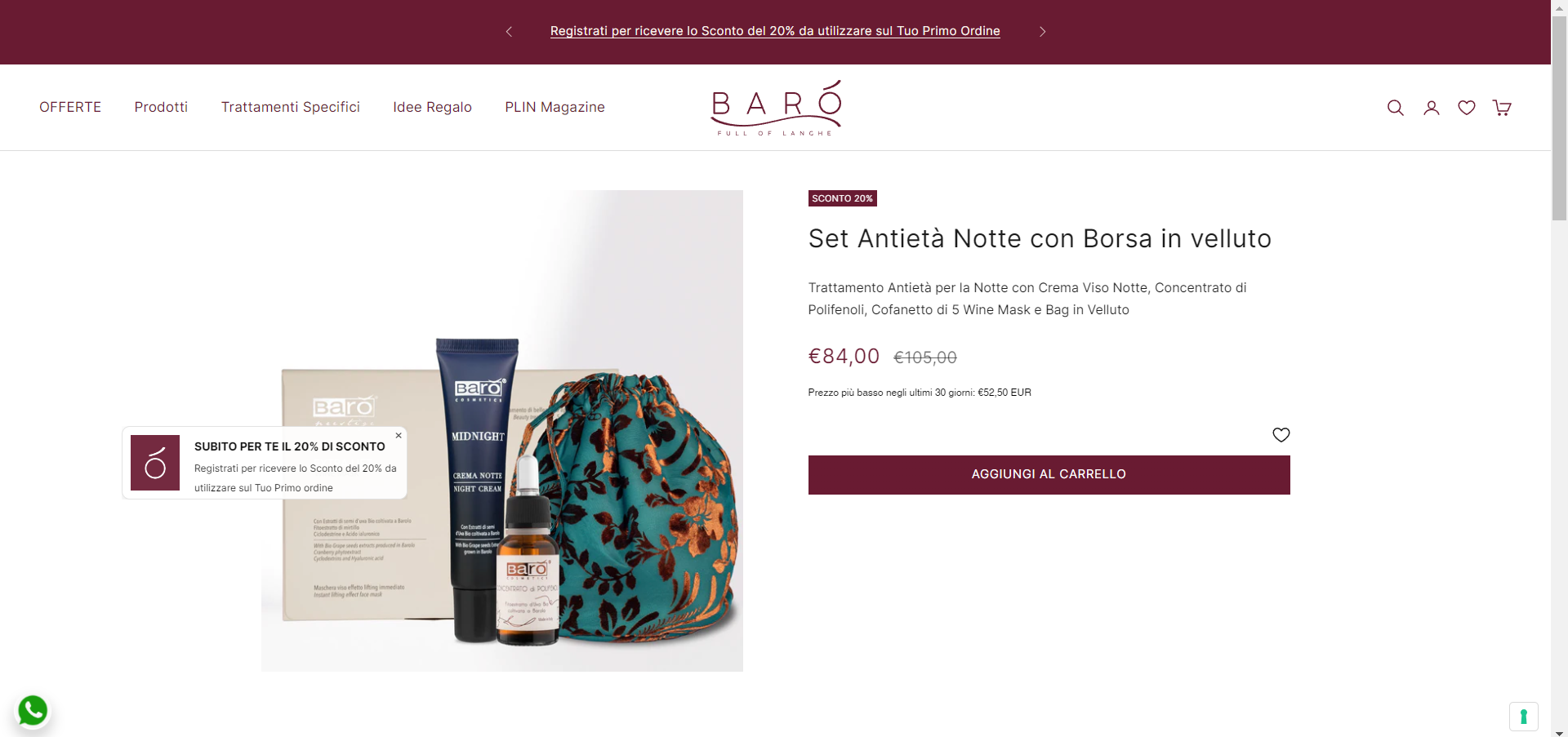Click the product image of the night set
The height and width of the screenshot is (737, 1568).
[502, 431]
